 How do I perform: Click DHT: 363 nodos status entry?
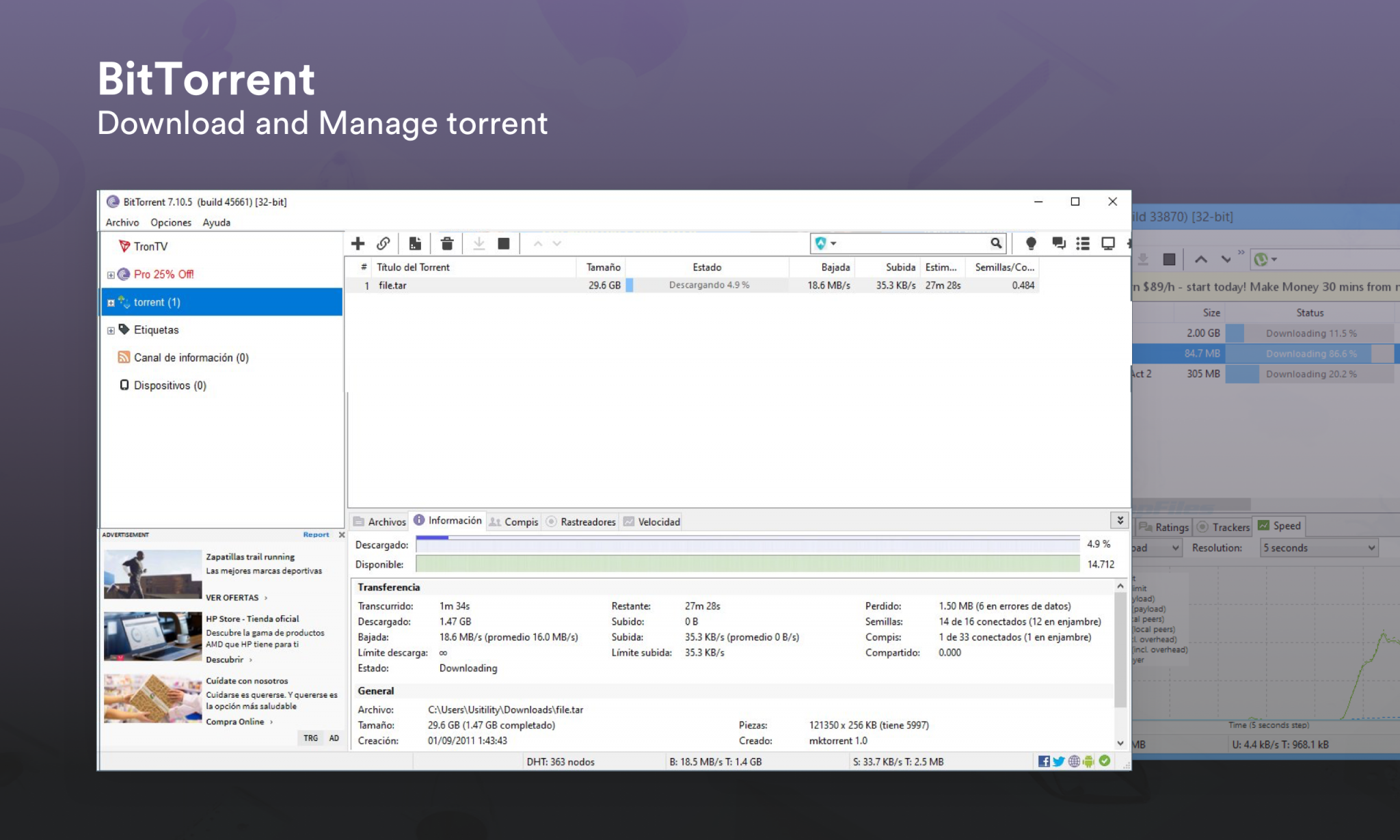[561, 761]
